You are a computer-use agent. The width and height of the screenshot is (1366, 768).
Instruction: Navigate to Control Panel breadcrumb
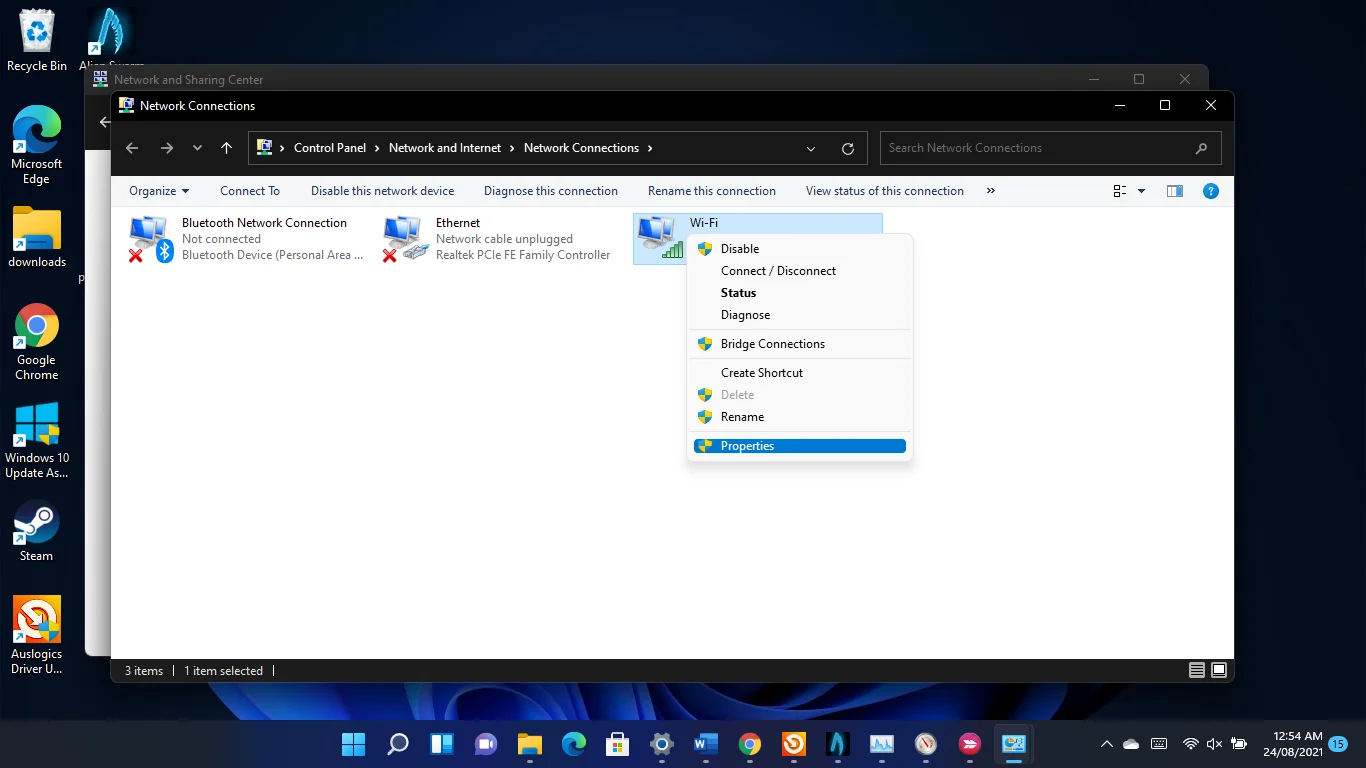coord(330,148)
